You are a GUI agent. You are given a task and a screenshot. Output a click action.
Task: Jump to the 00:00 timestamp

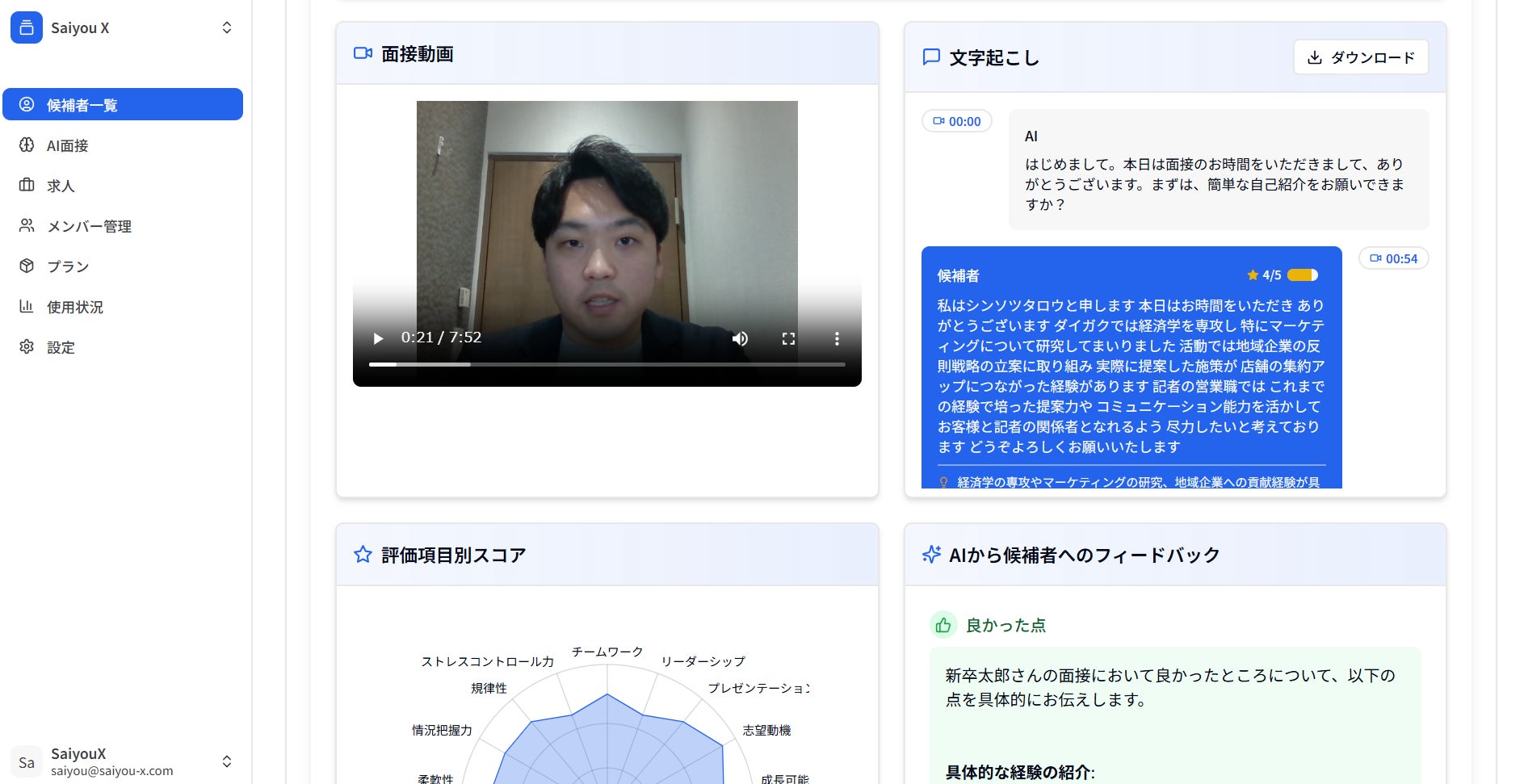957,121
